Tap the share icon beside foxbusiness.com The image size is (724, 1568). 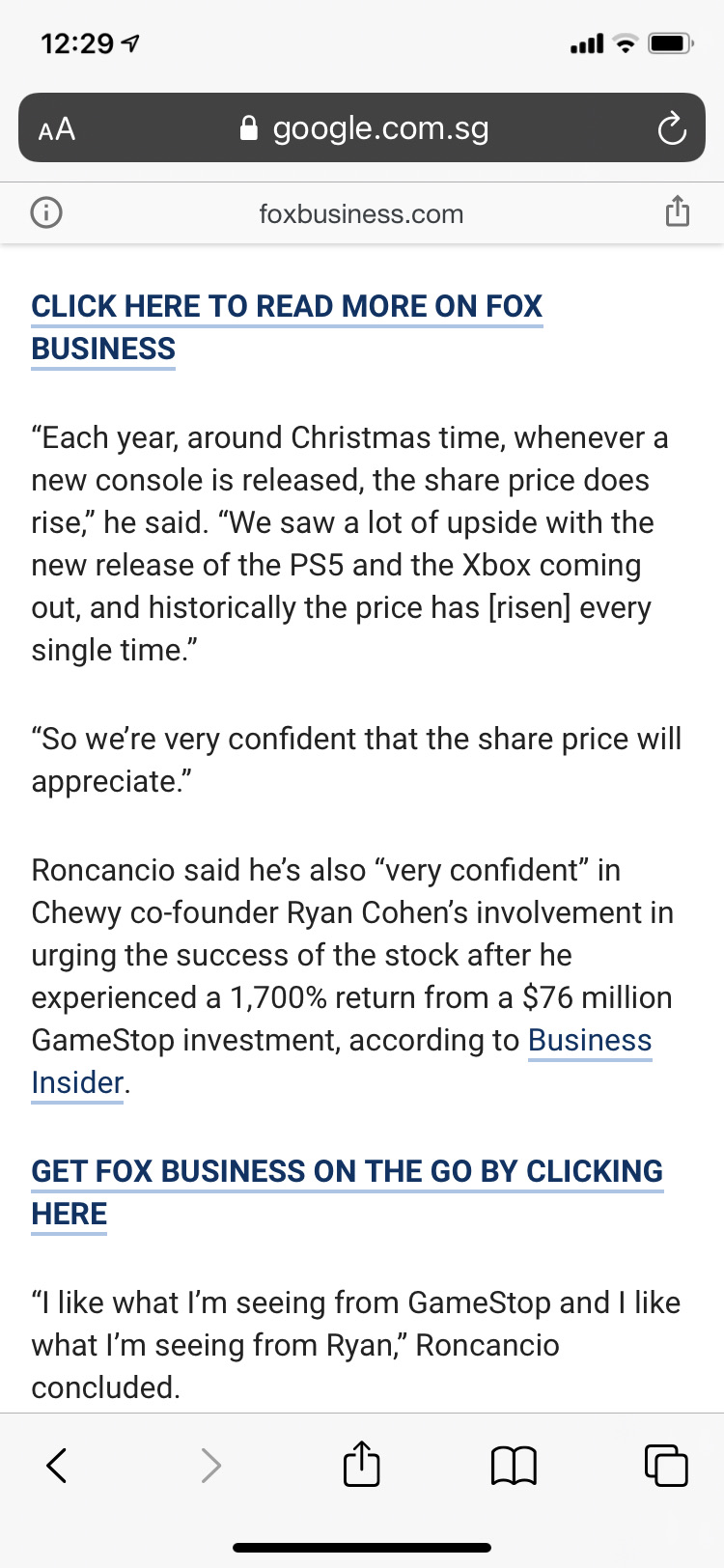coord(678,211)
